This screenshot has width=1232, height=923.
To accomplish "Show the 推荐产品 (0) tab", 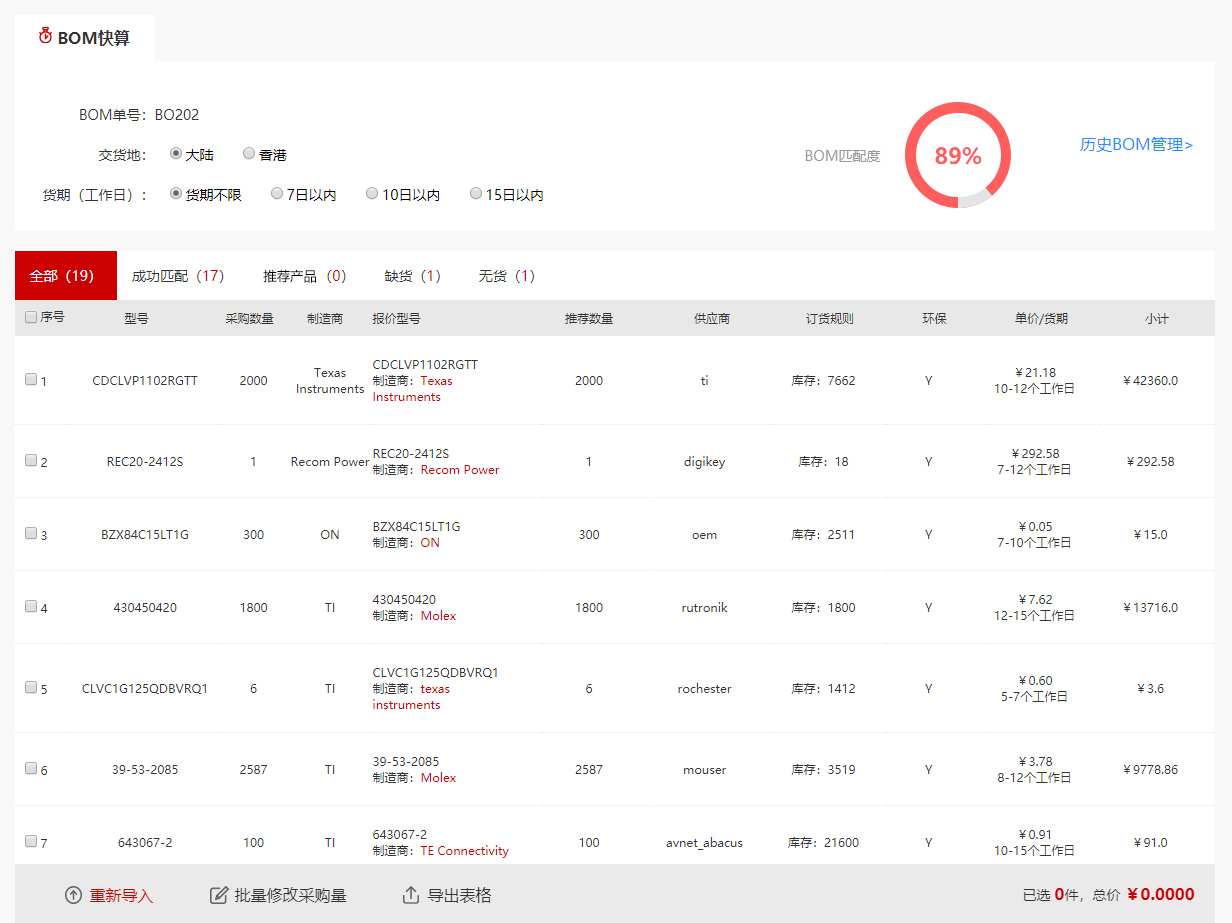I will click(x=304, y=276).
